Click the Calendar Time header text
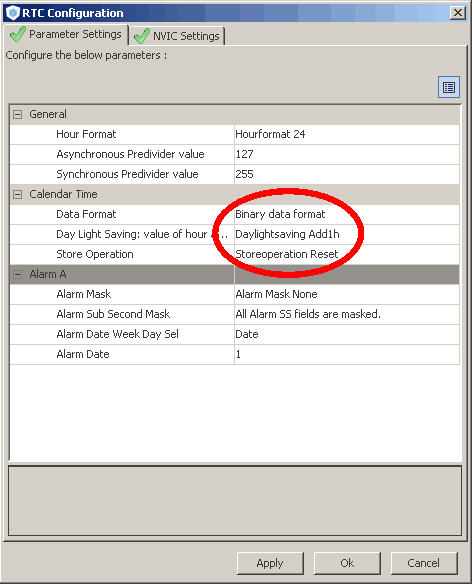 click(63, 194)
